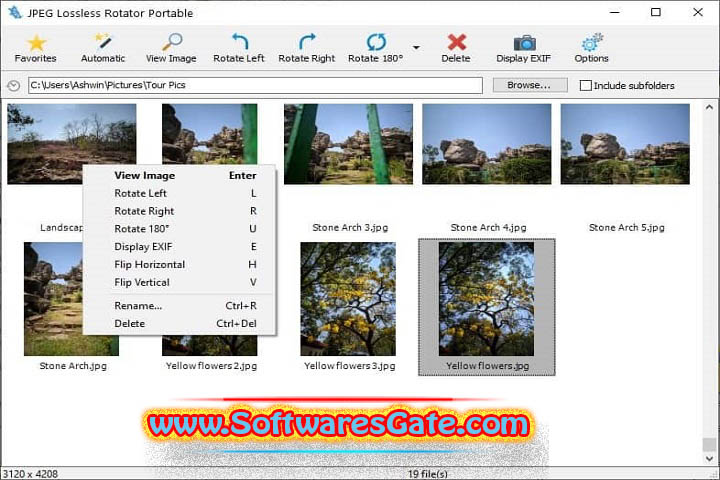
Task: Maximize the JPEG Lossless Rotator window
Action: tap(656, 12)
